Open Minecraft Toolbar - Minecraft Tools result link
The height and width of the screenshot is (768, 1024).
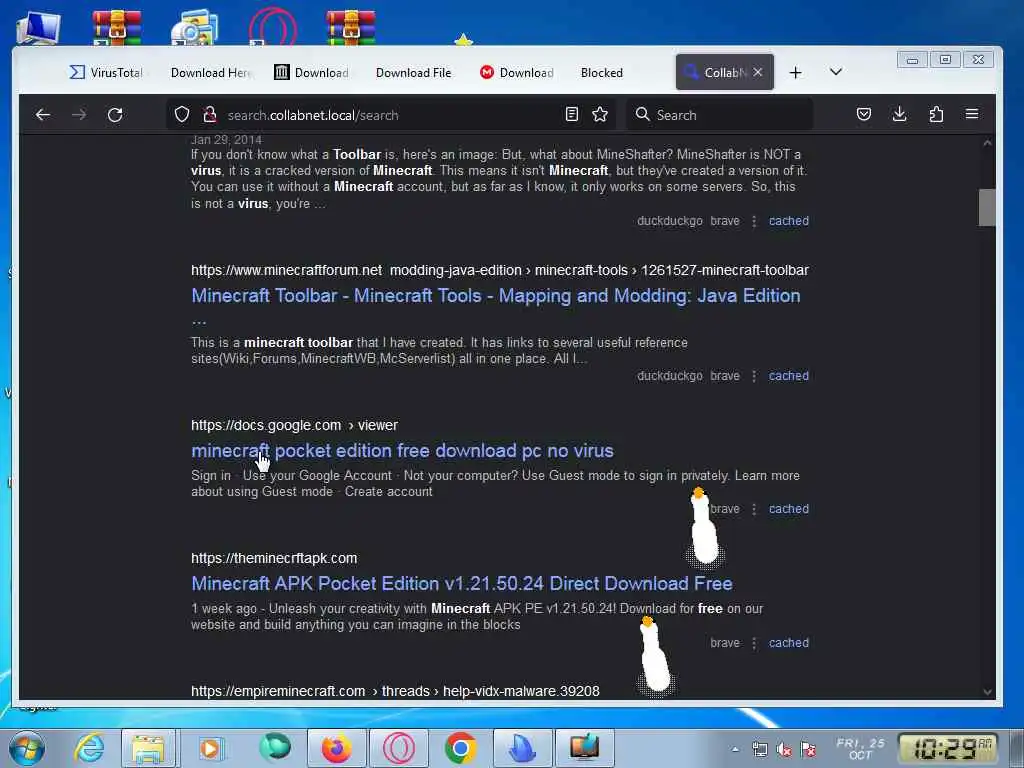point(496,296)
